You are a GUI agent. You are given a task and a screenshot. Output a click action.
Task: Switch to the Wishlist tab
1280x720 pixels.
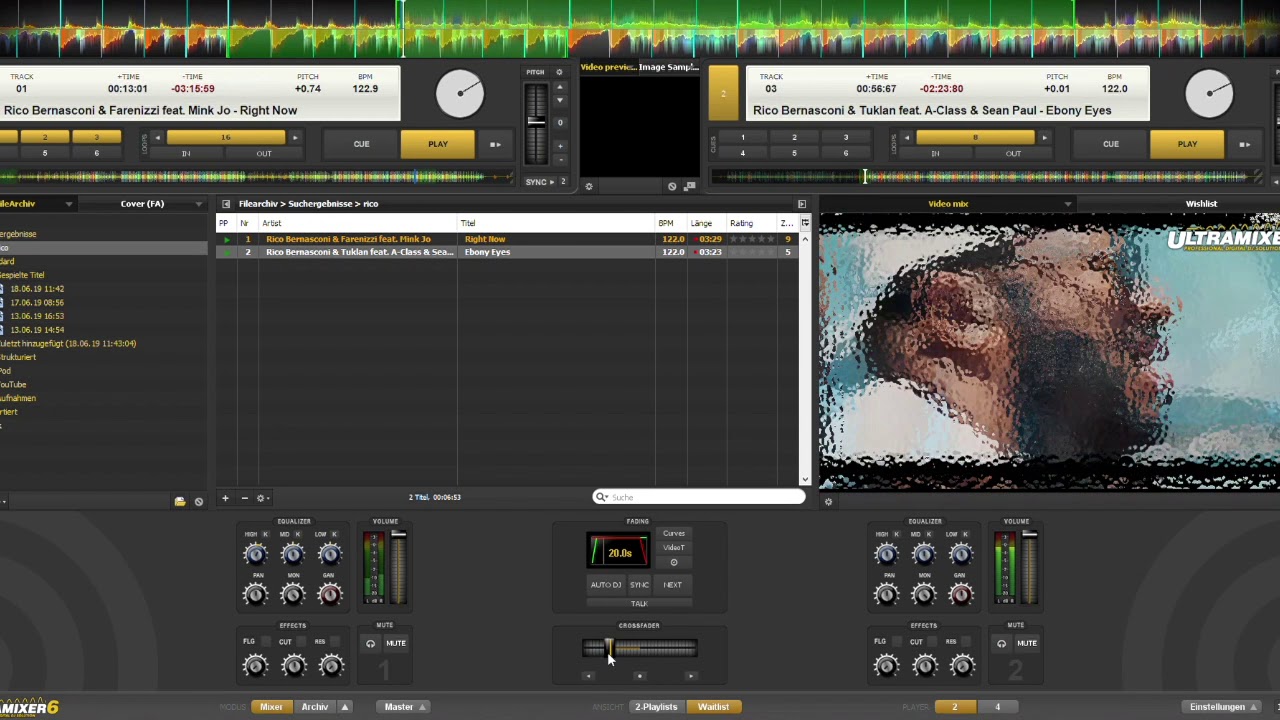[x=1201, y=204]
